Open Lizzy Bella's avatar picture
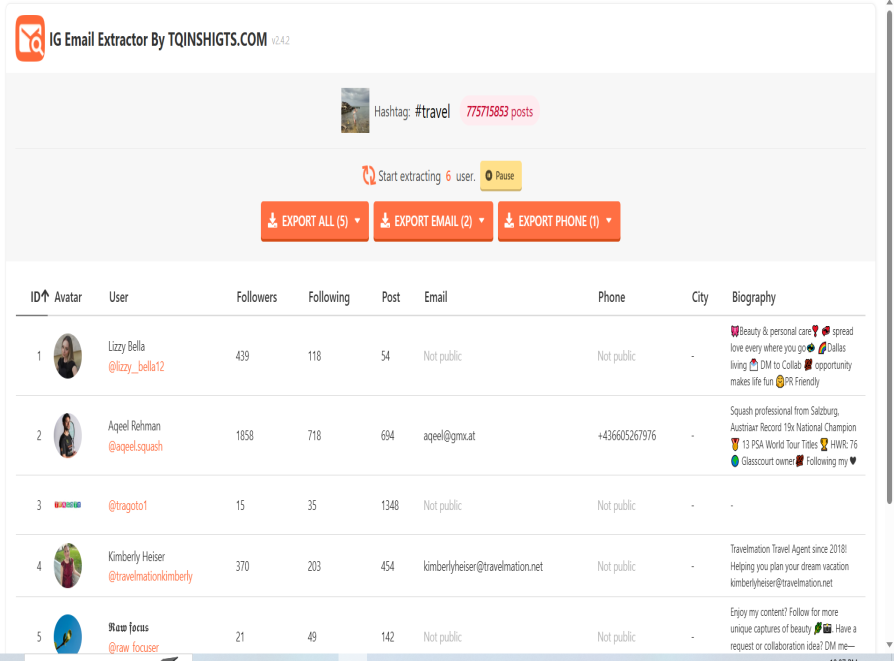This screenshot has width=894, height=661. coord(68,356)
